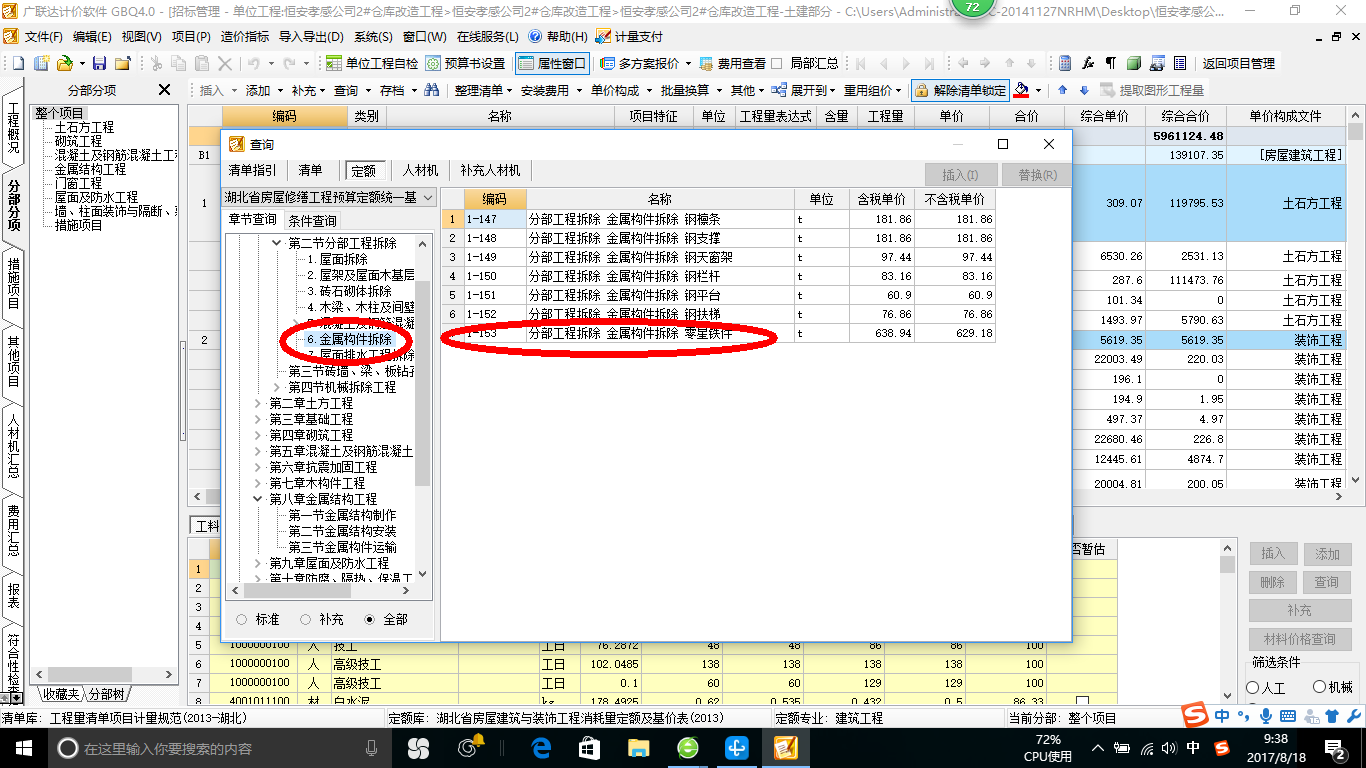Click the paint bucket fill color icon
Image resolution: width=1366 pixels, height=768 pixels.
coord(1021,90)
